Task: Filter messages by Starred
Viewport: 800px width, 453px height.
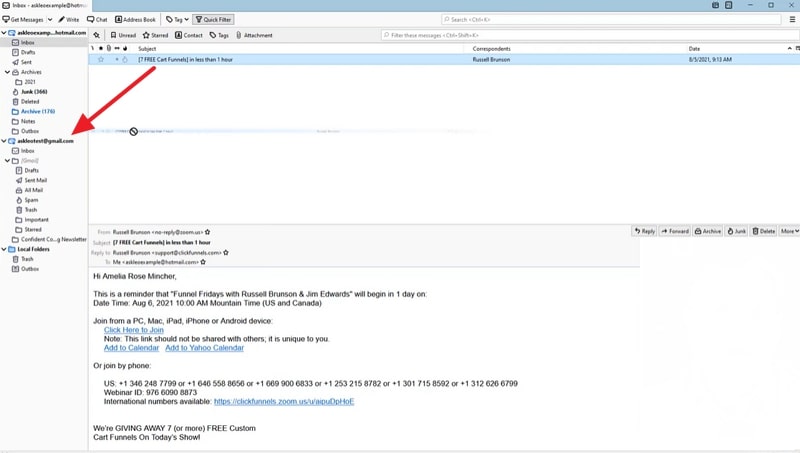Action: tap(155, 35)
